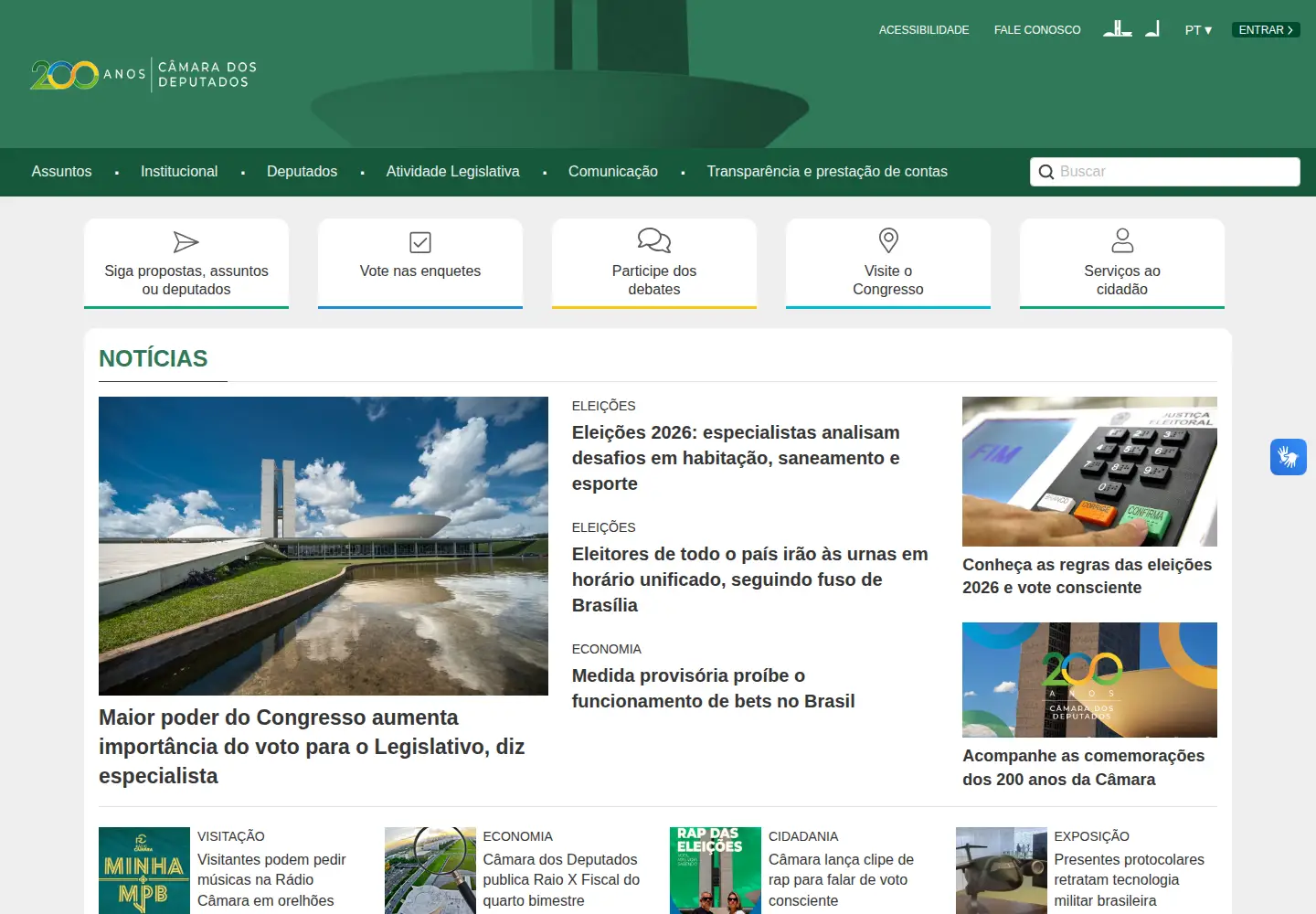This screenshot has width=1316, height=914.
Task: Click the 200 Anos Câmara dos Deputados logo
Action: [x=143, y=74]
